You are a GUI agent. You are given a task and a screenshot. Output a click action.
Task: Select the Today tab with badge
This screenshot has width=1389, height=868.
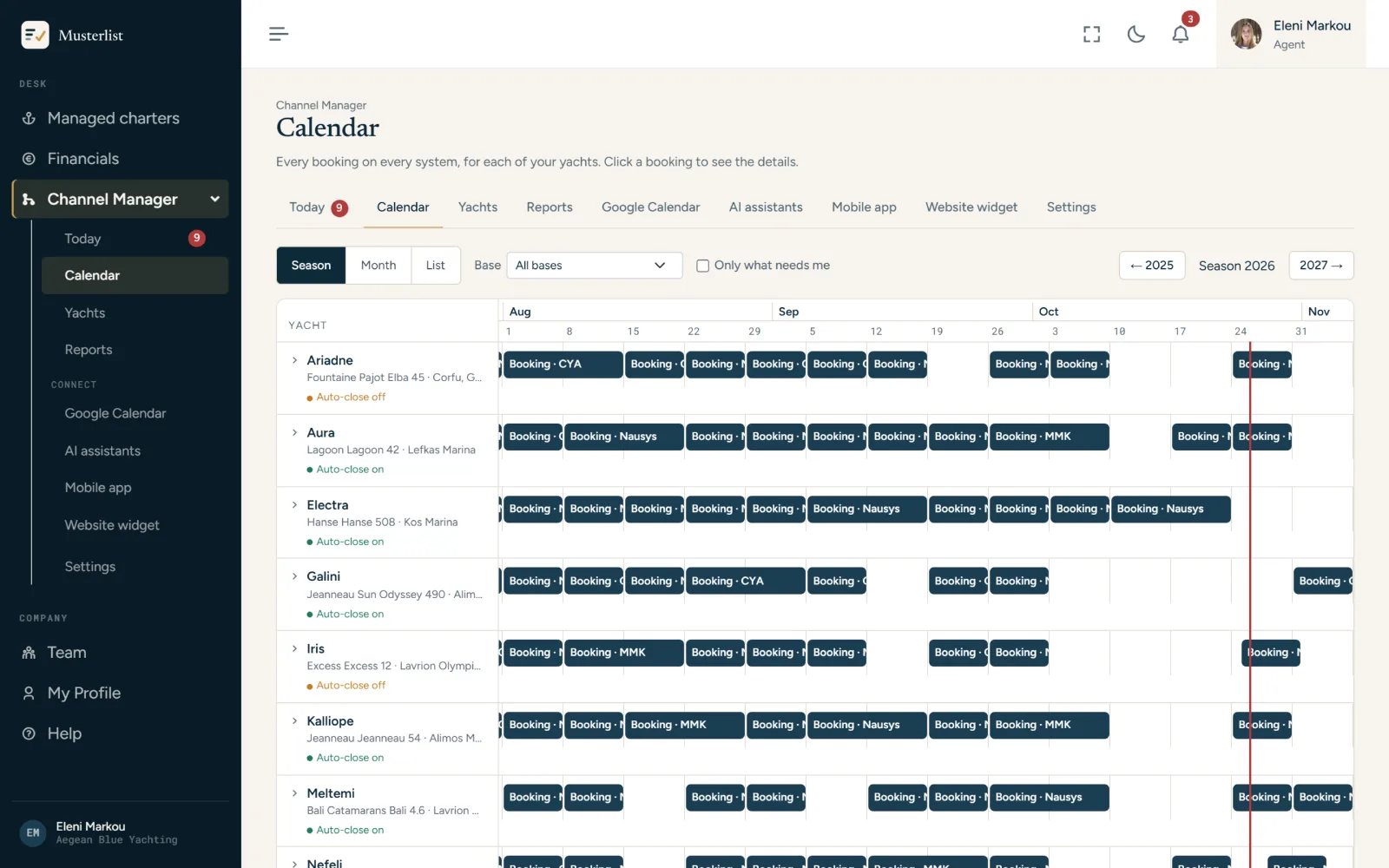coord(319,207)
